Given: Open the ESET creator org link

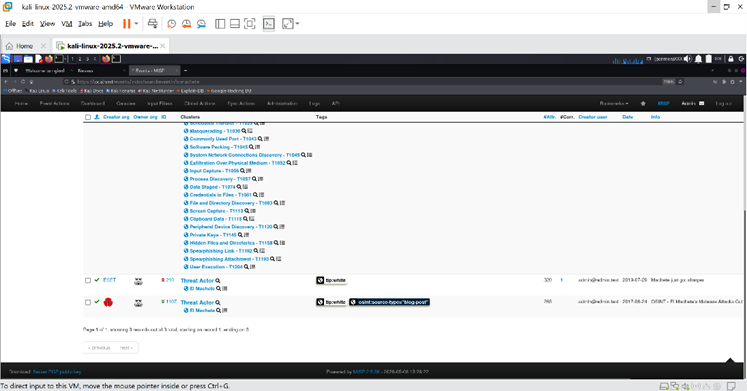Looking at the screenshot, I should coord(110,280).
